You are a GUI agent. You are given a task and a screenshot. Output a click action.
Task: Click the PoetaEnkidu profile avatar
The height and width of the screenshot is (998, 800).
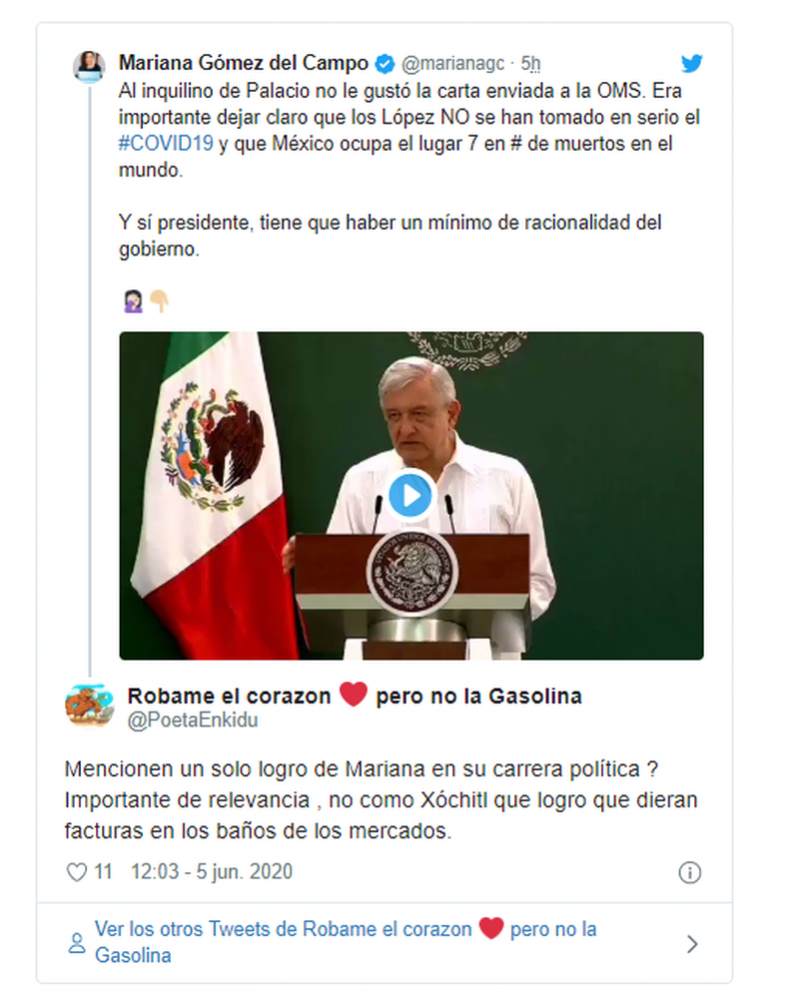tap(90, 705)
